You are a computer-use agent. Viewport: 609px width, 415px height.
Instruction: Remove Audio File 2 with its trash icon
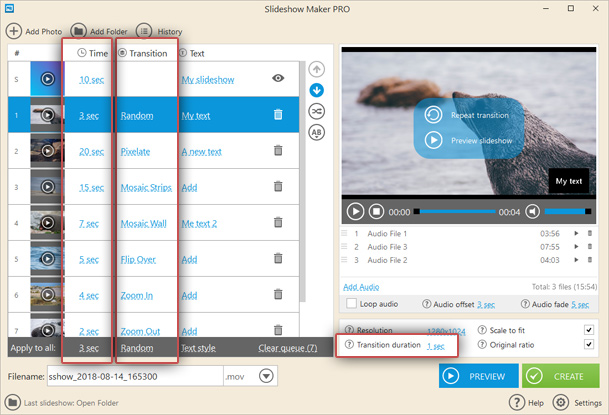pyautogui.click(x=590, y=260)
